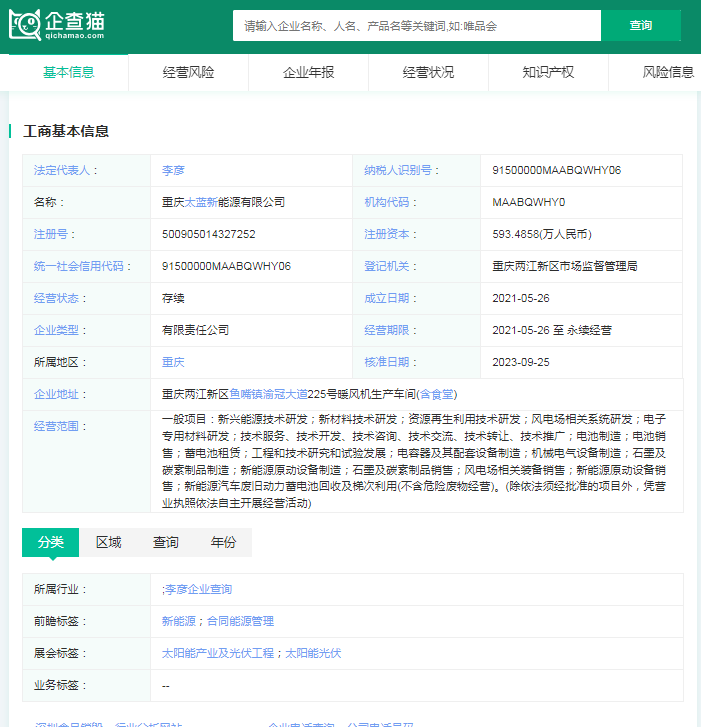Click the 企查猫 cat logo icon

click(x=25, y=25)
